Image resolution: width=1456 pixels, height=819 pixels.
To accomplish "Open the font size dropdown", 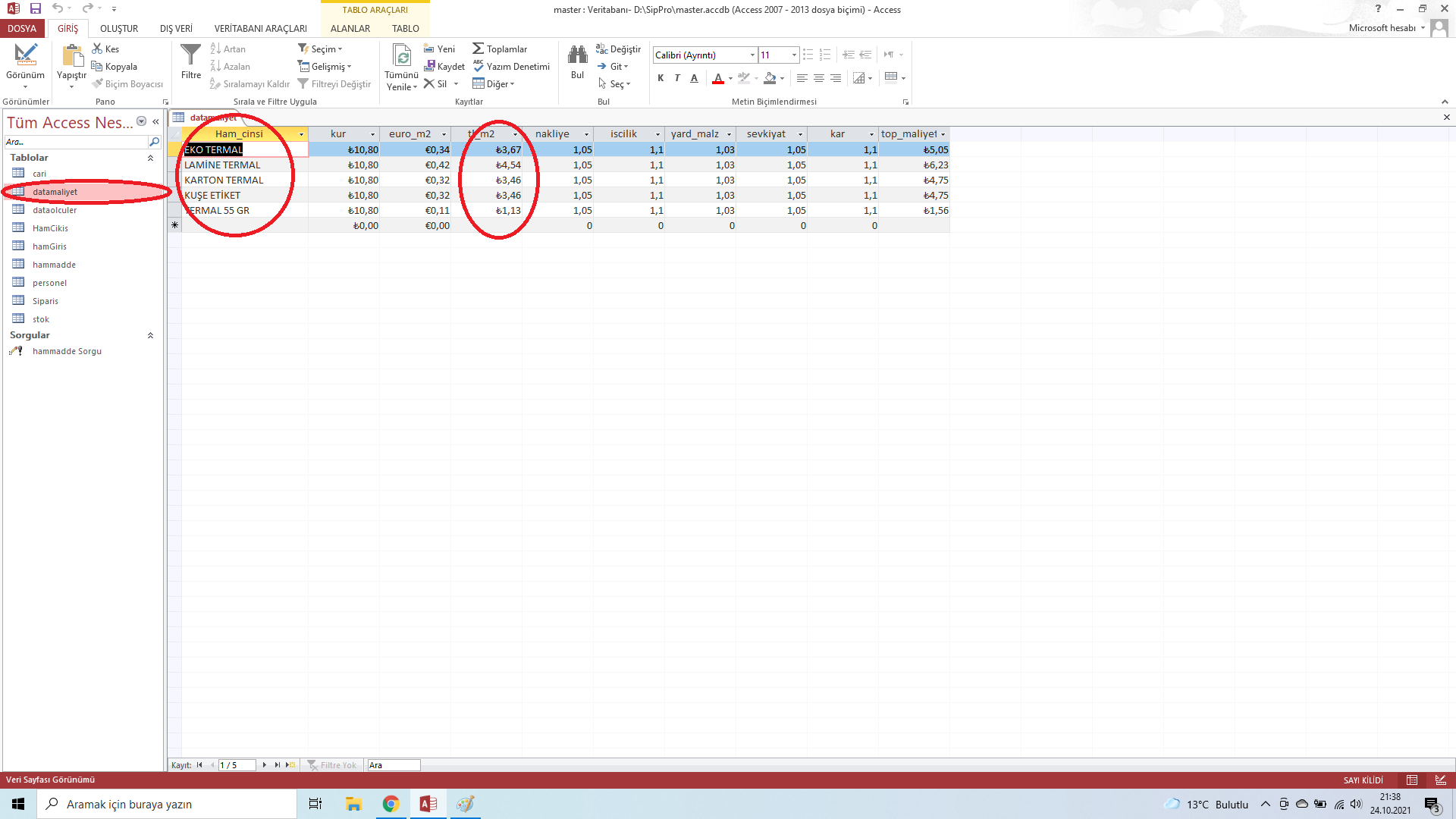I will click(794, 55).
